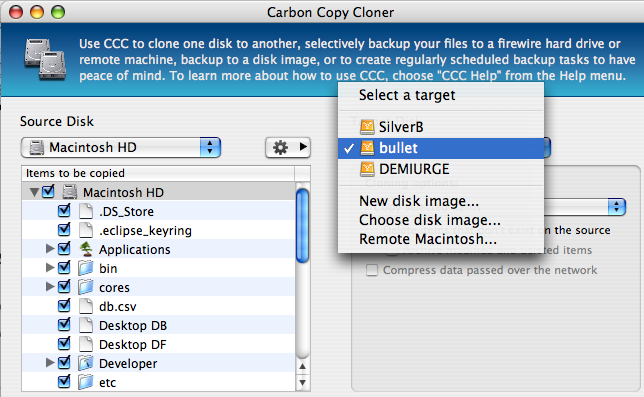Click the bin folder icon

85,268
